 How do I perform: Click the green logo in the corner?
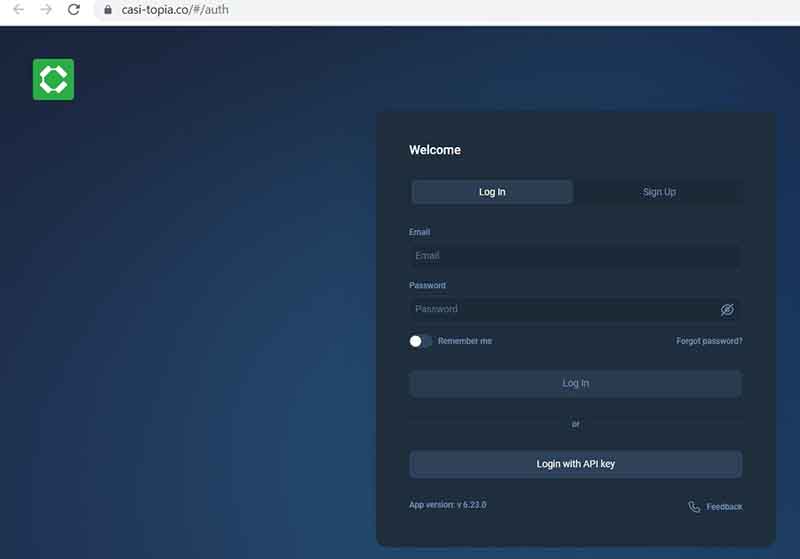coord(53,80)
